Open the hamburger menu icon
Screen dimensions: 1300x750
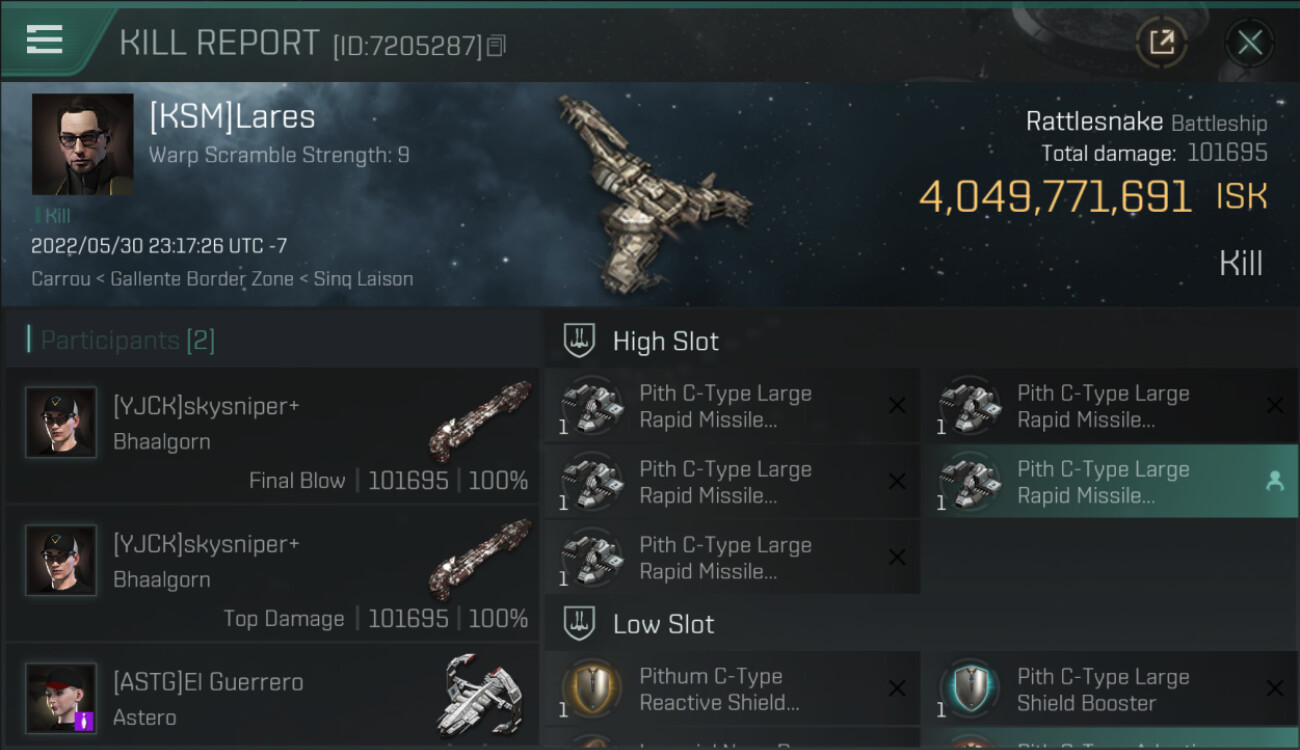44,40
